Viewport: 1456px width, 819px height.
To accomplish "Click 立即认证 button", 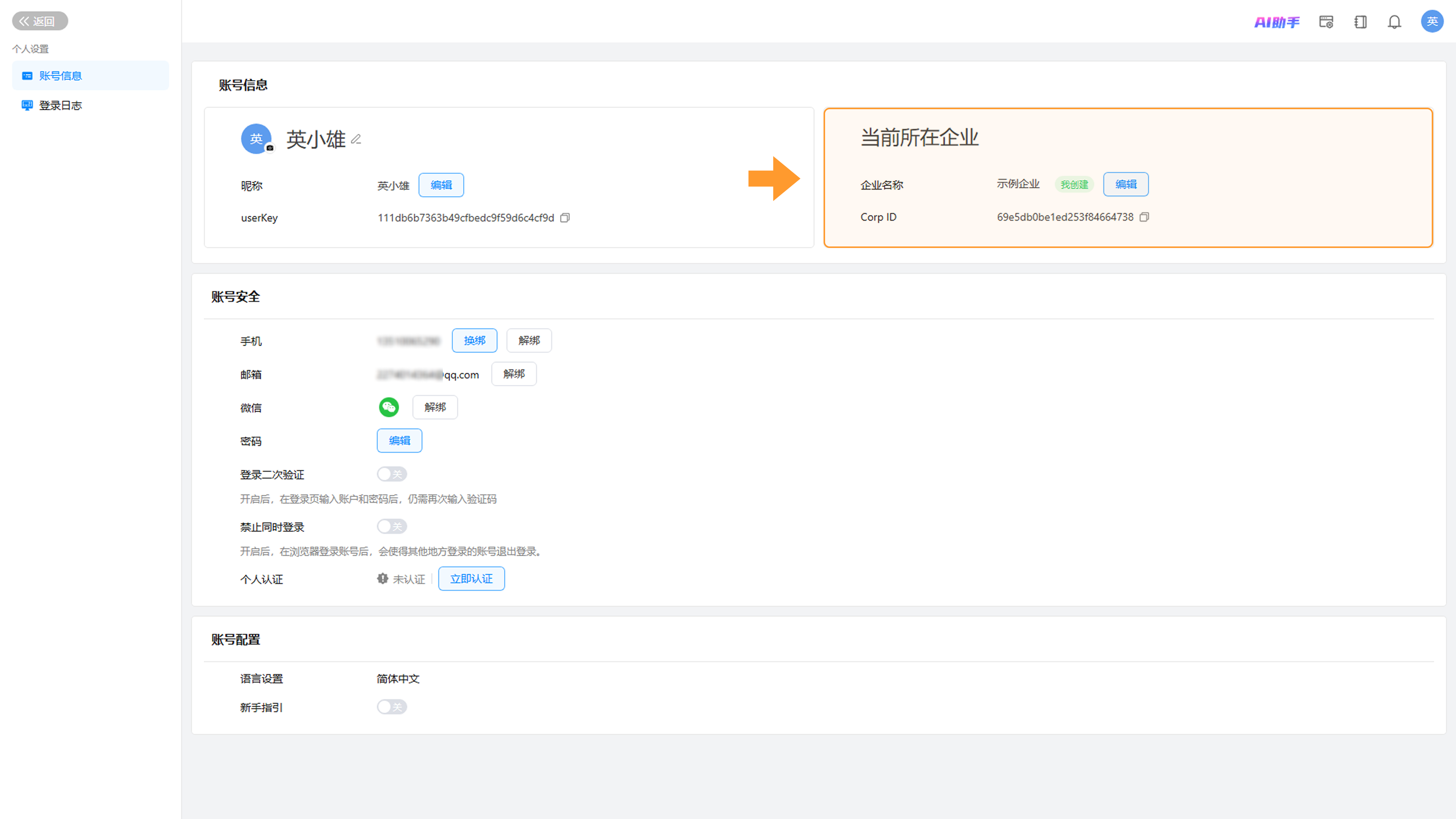I will pos(471,579).
